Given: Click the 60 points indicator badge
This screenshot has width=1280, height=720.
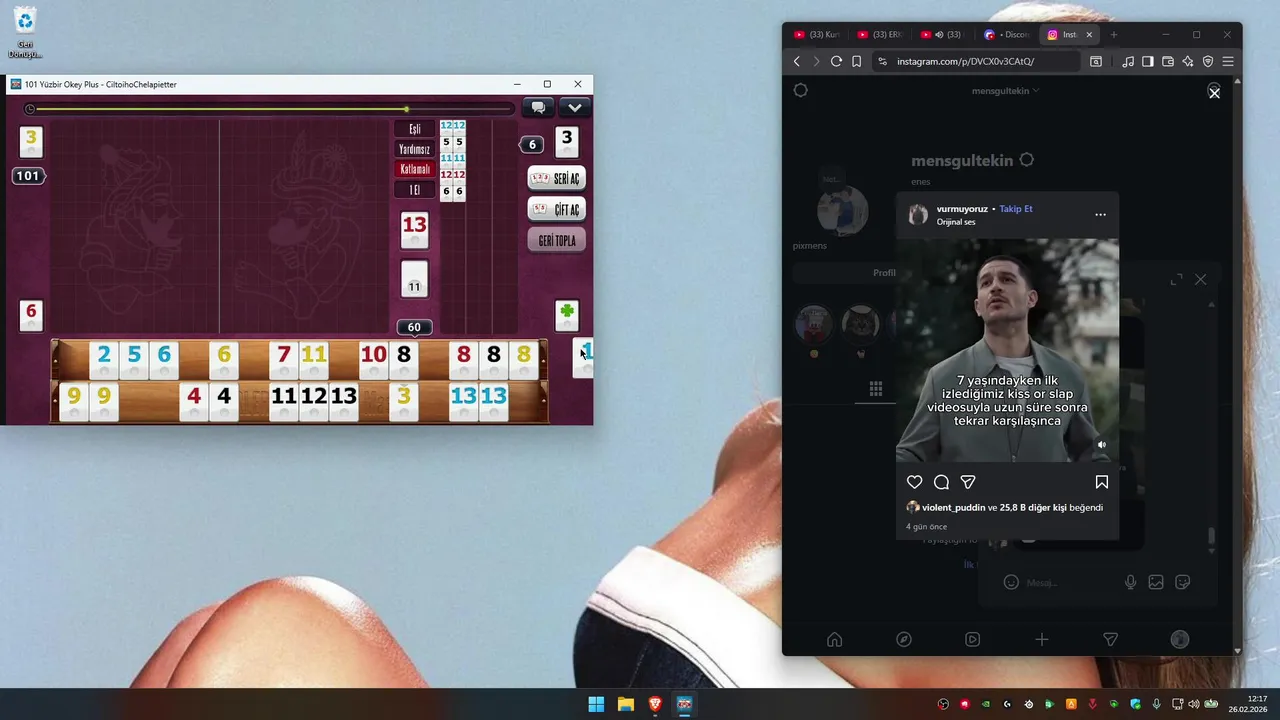Looking at the screenshot, I should 414,327.
